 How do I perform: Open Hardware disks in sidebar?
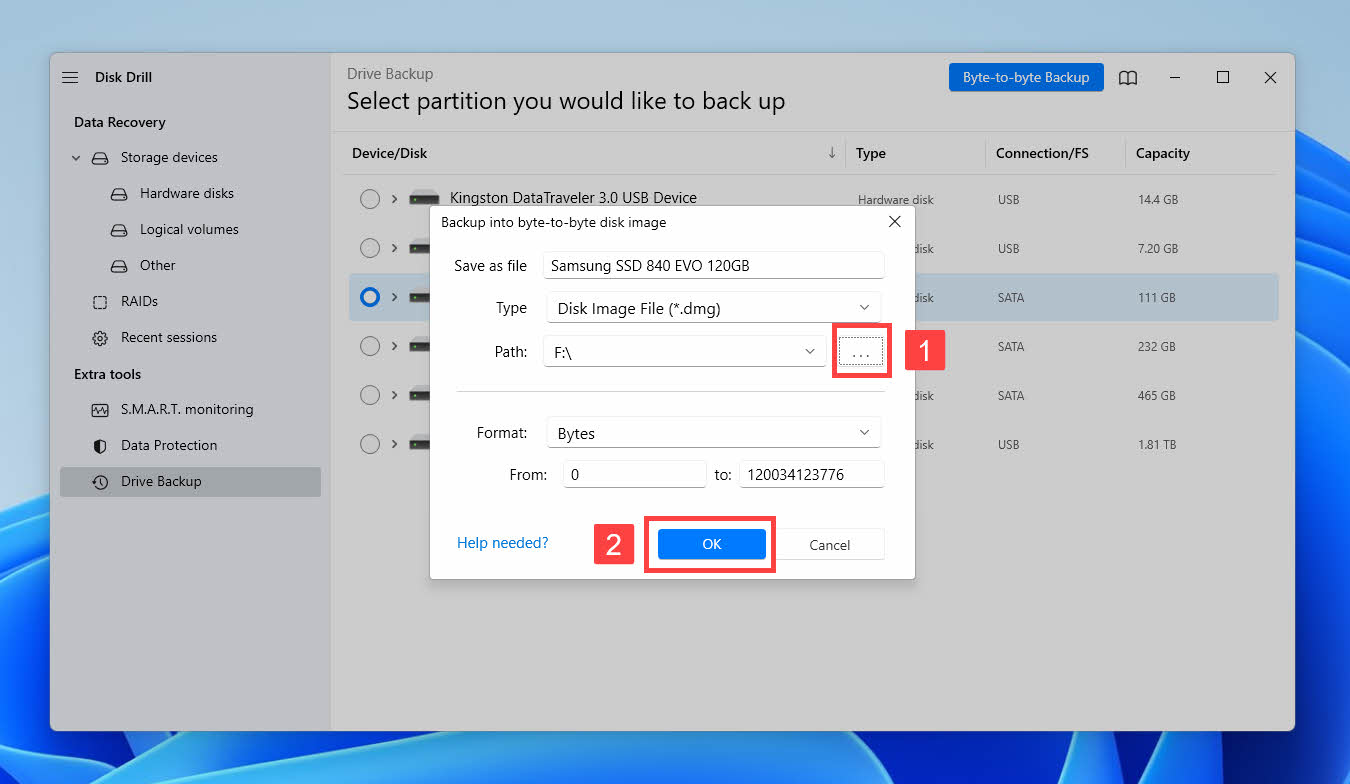click(x=187, y=194)
